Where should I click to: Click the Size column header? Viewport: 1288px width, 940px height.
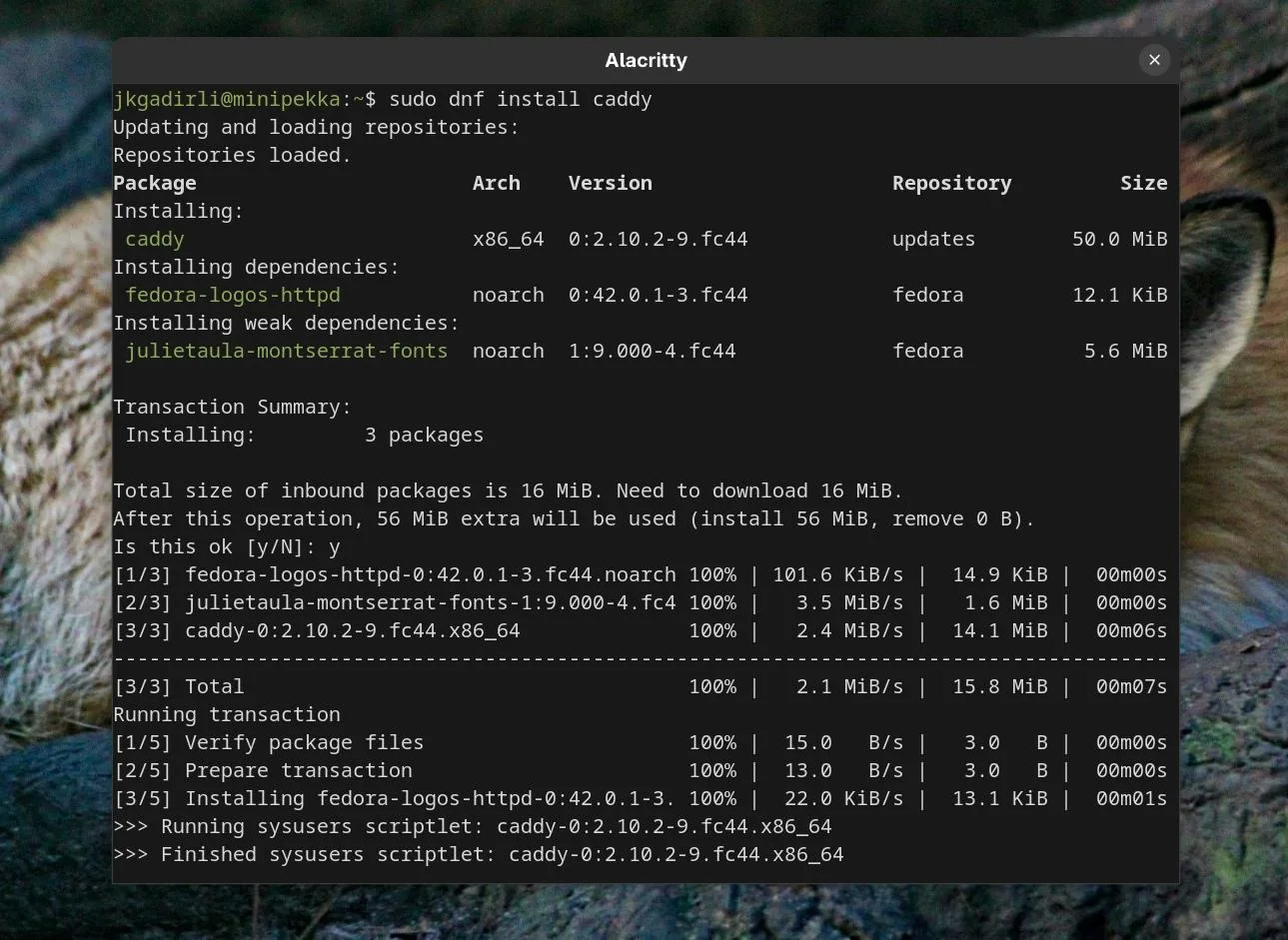(x=1144, y=183)
